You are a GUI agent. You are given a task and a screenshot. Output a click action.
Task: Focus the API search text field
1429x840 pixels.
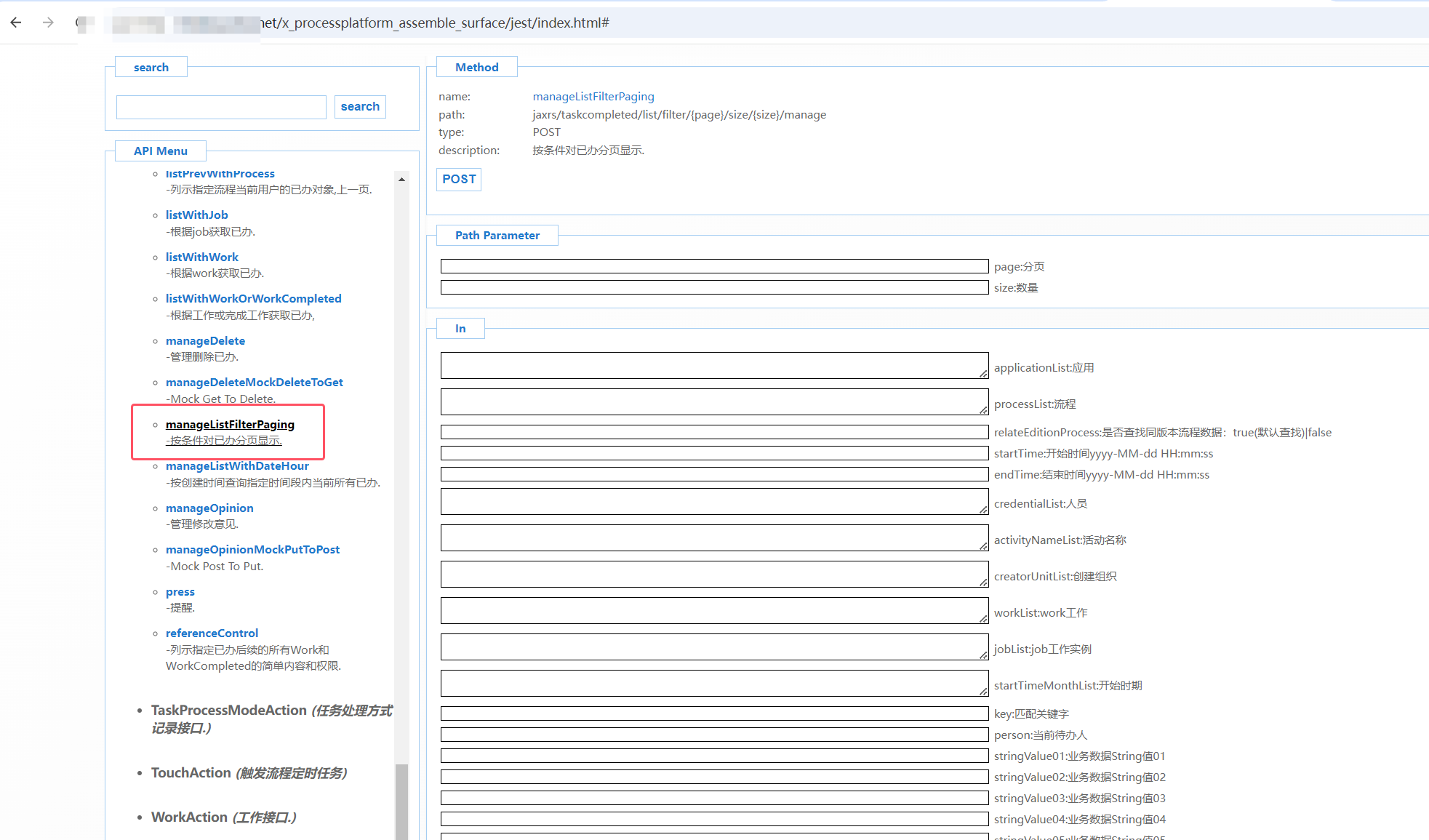pyautogui.click(x=221, y=107)
